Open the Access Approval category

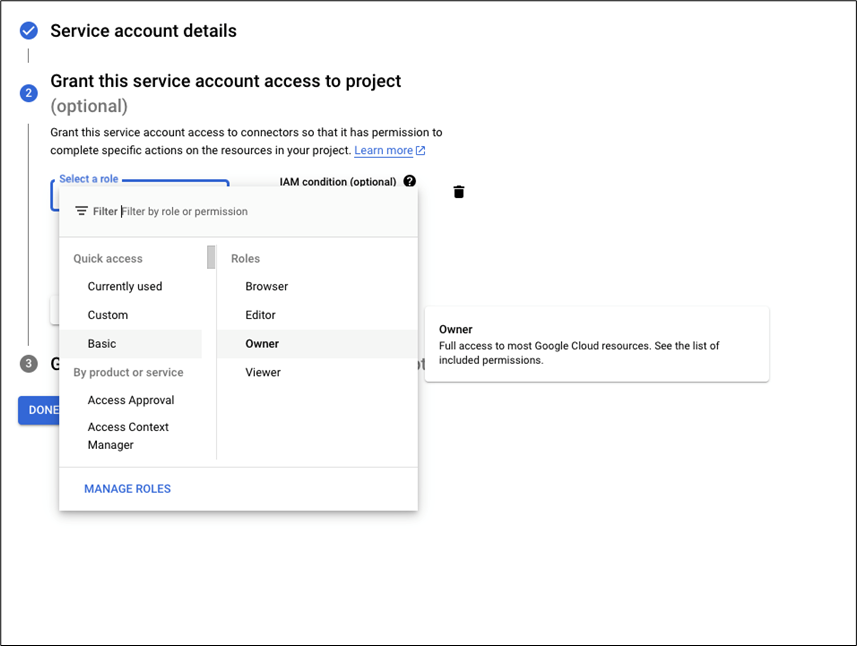click(x=131, y=400)
